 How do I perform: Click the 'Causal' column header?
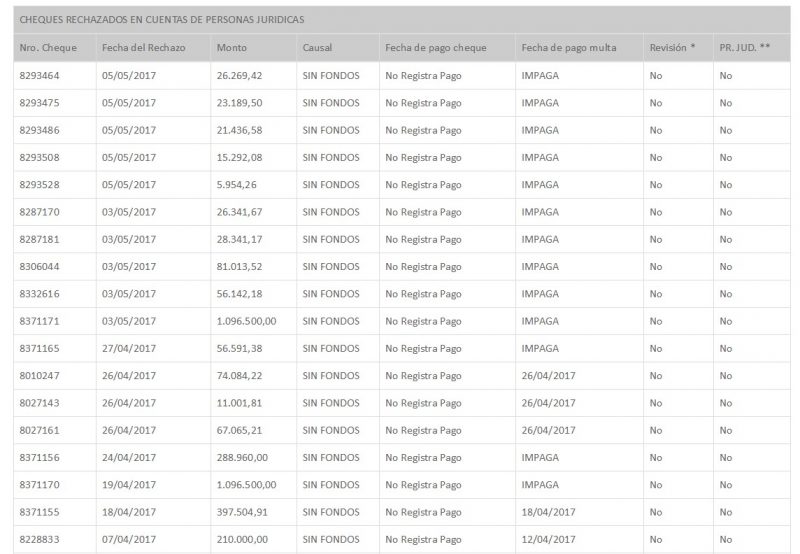tap(317, 47)
